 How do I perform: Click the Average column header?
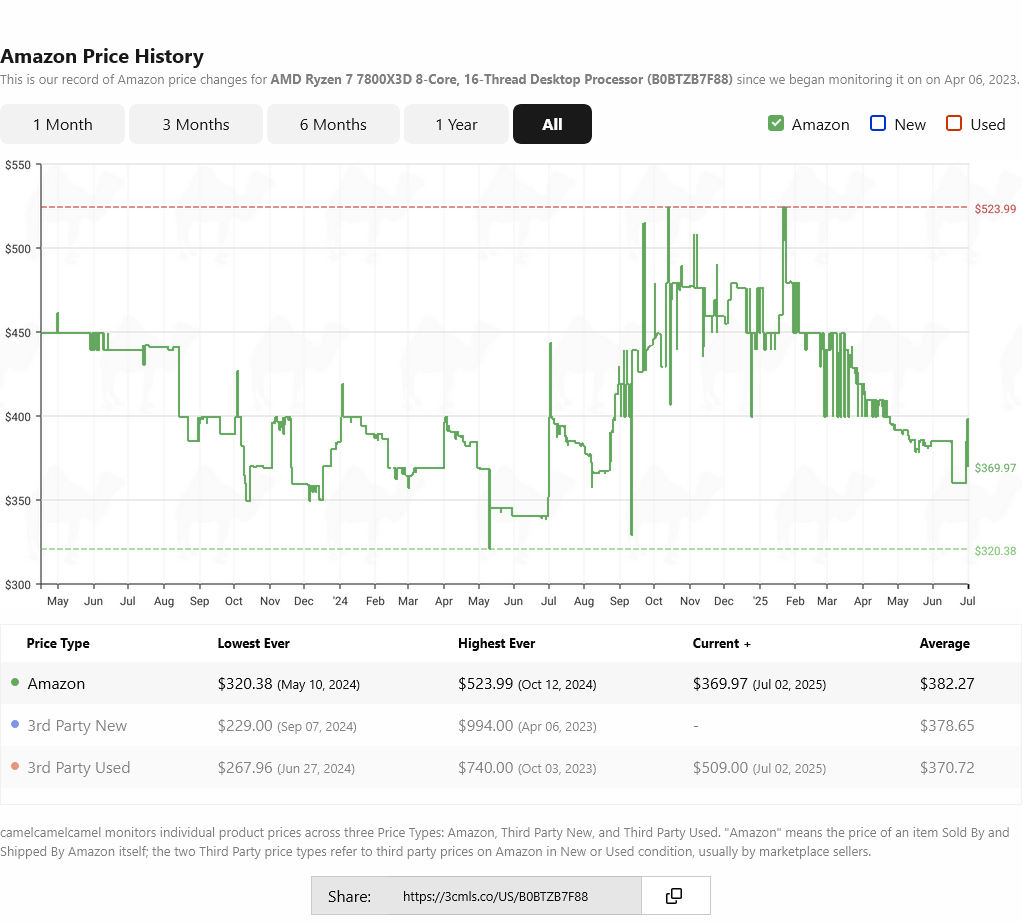(944, 643)
